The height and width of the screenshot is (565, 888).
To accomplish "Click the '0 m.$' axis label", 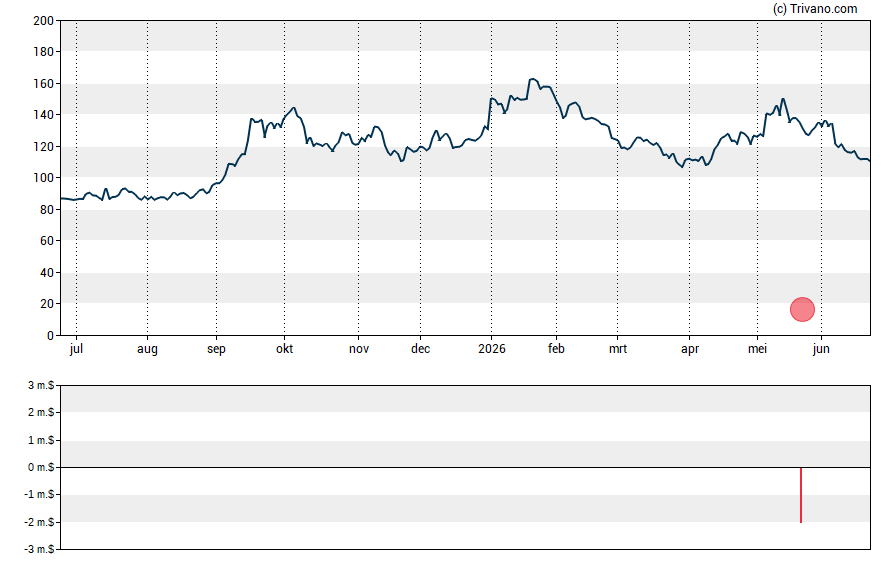I will click(41, 468).
